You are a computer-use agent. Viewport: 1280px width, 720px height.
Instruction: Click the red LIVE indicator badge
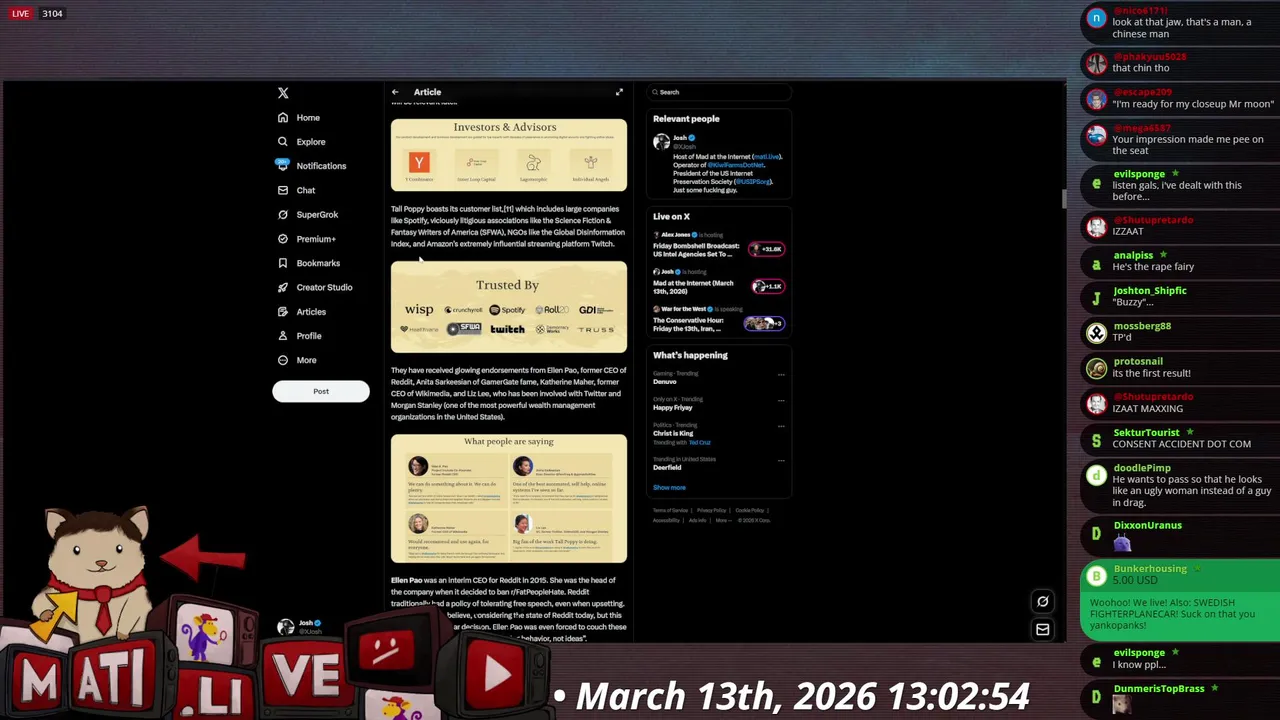coord(20,14)
